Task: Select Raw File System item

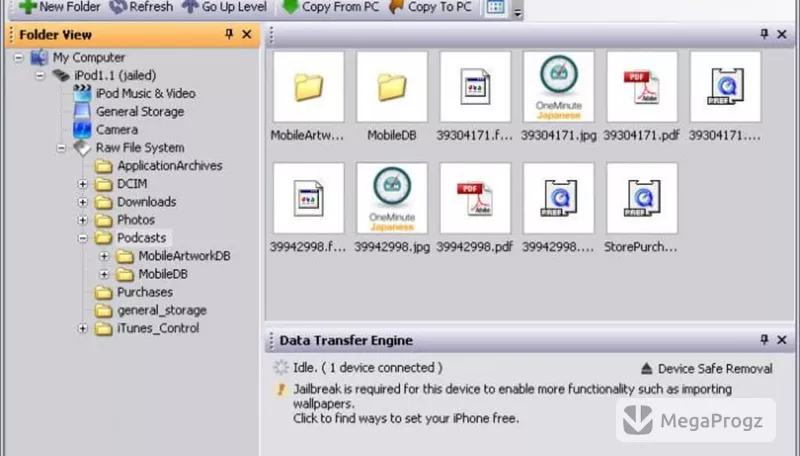Action: (140, 147)
